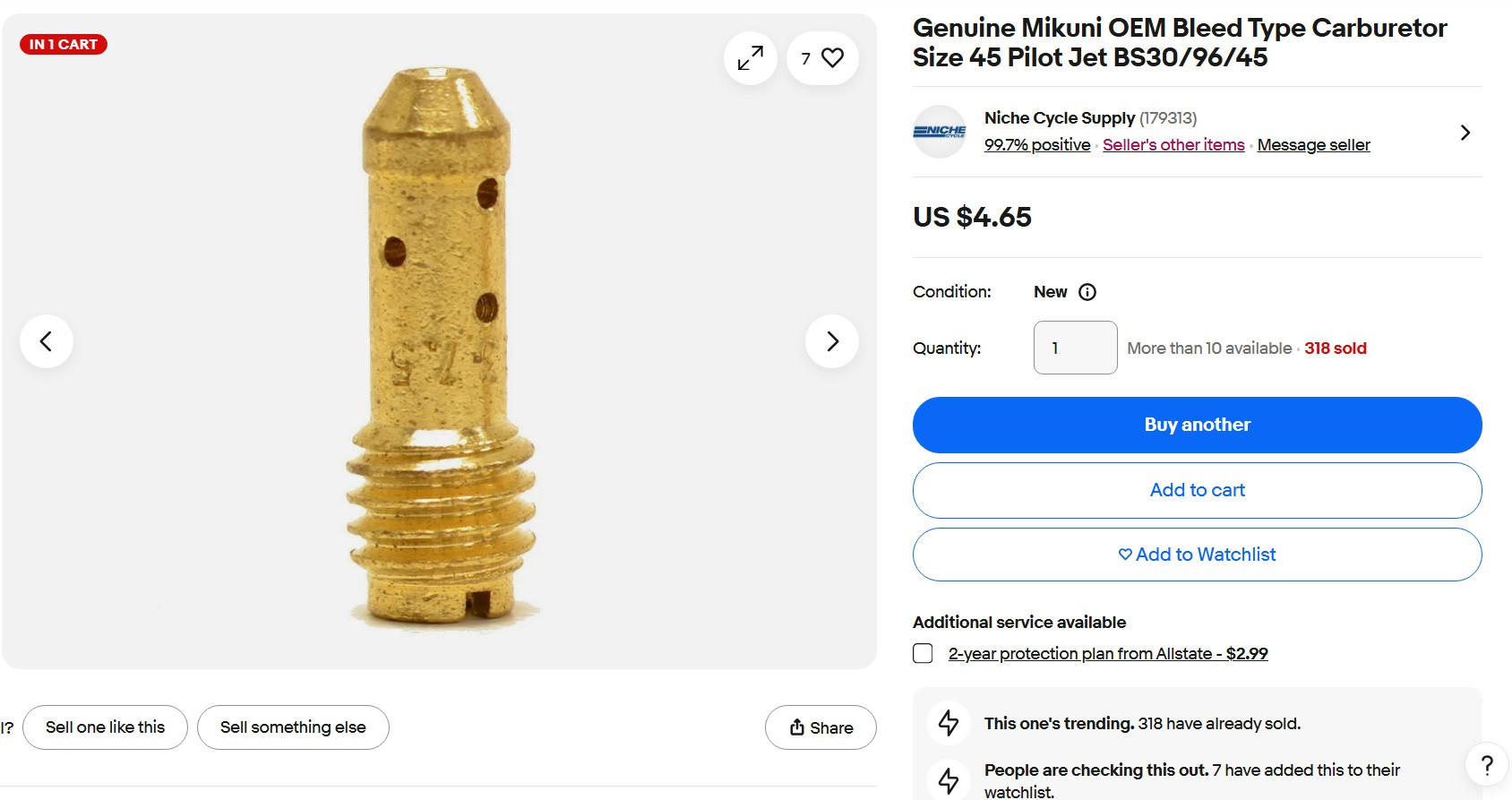Image resolution: width=1512 pixels, height=800 pixels.
Task: Click the Add to cart button
Action: [x=1197, y=490]
